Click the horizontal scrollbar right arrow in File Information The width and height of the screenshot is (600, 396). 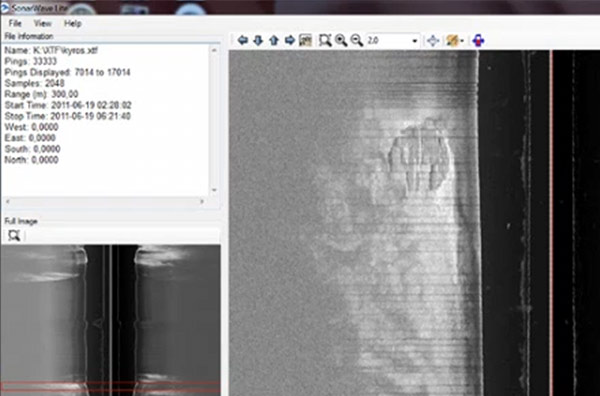click(x=202, y=202)
